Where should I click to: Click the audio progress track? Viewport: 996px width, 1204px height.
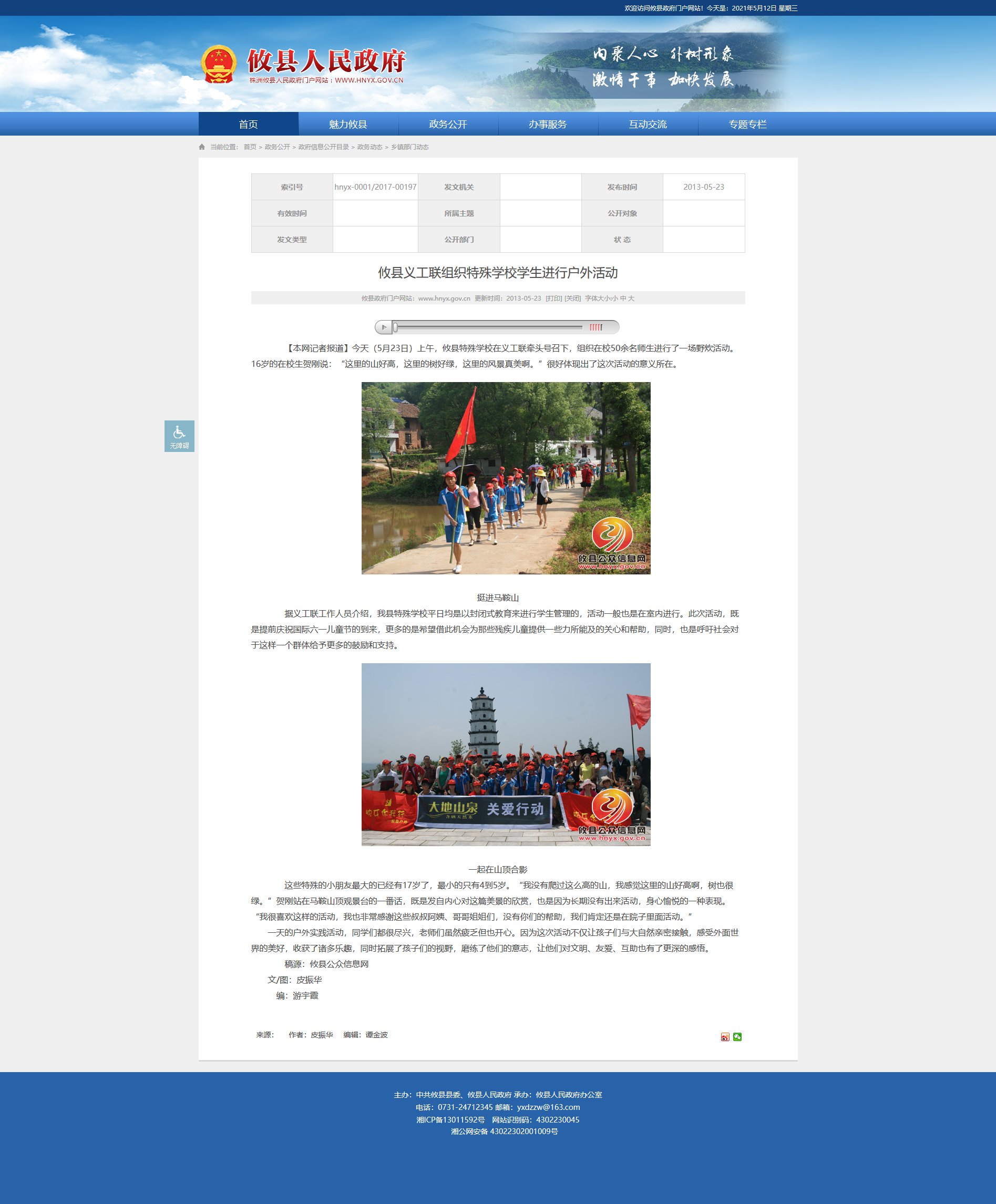pyautogui.click(x=487, y=327)
